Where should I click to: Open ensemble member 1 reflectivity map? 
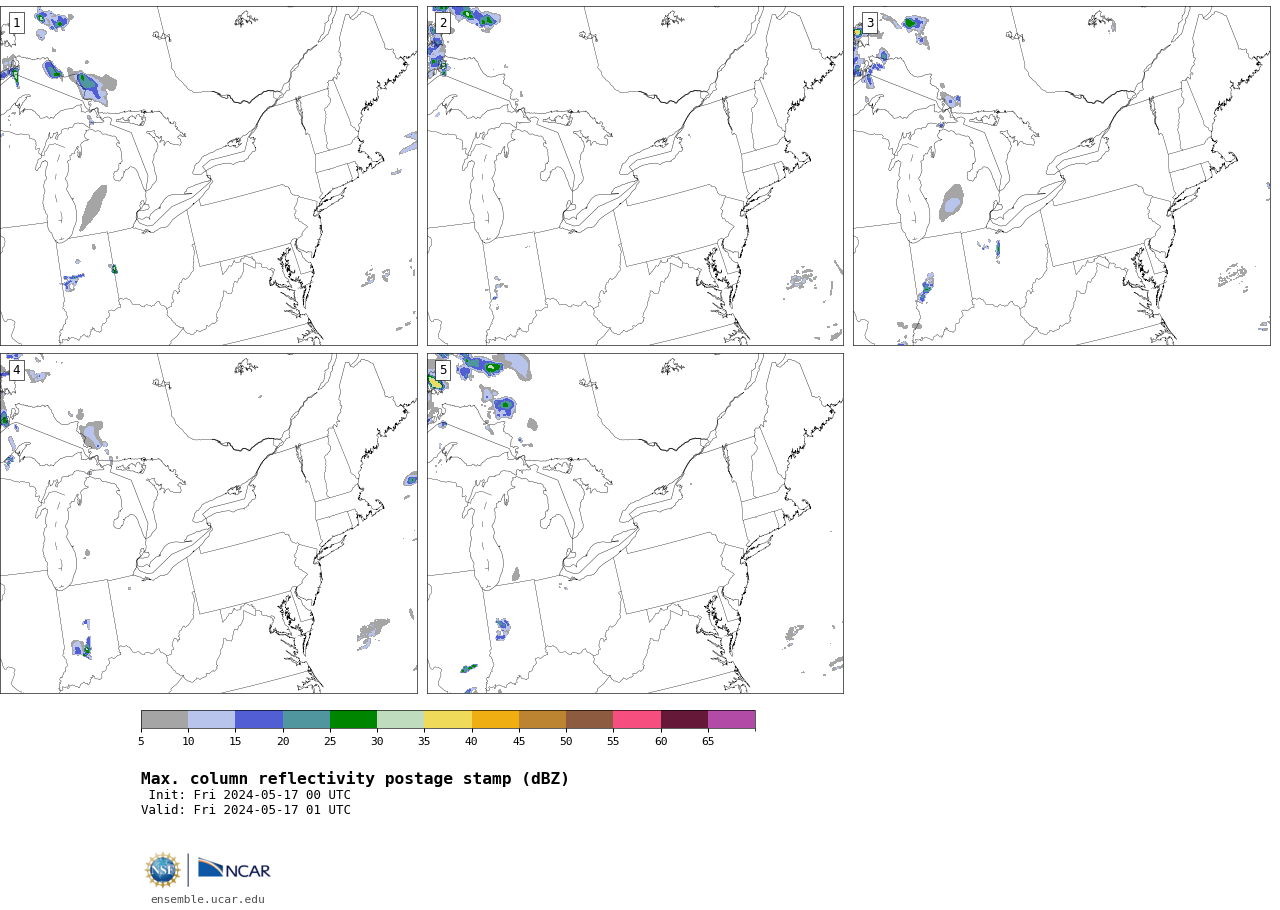(x=208, y=176)
